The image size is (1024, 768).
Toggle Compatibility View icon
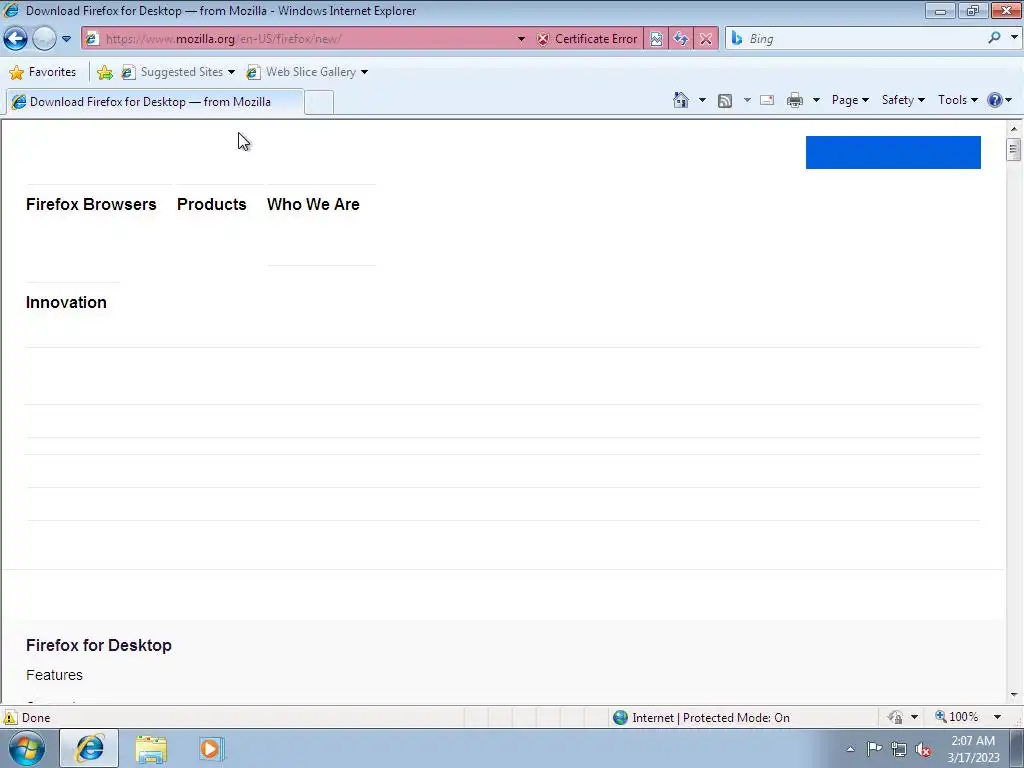pos(656,39)
